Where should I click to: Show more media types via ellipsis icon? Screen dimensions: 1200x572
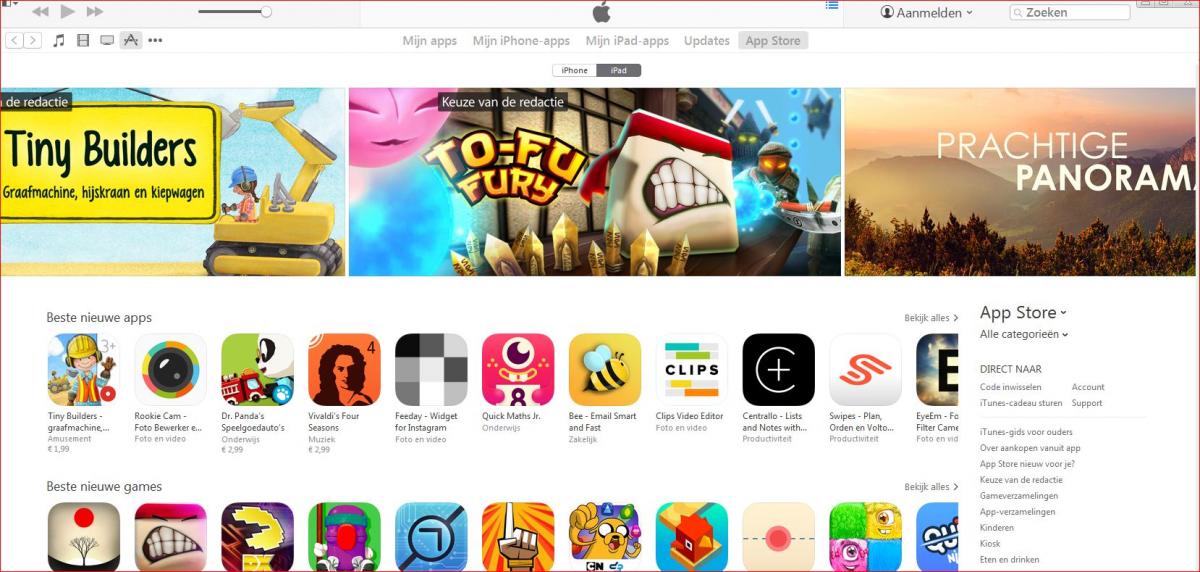click(x=155, y=41)
